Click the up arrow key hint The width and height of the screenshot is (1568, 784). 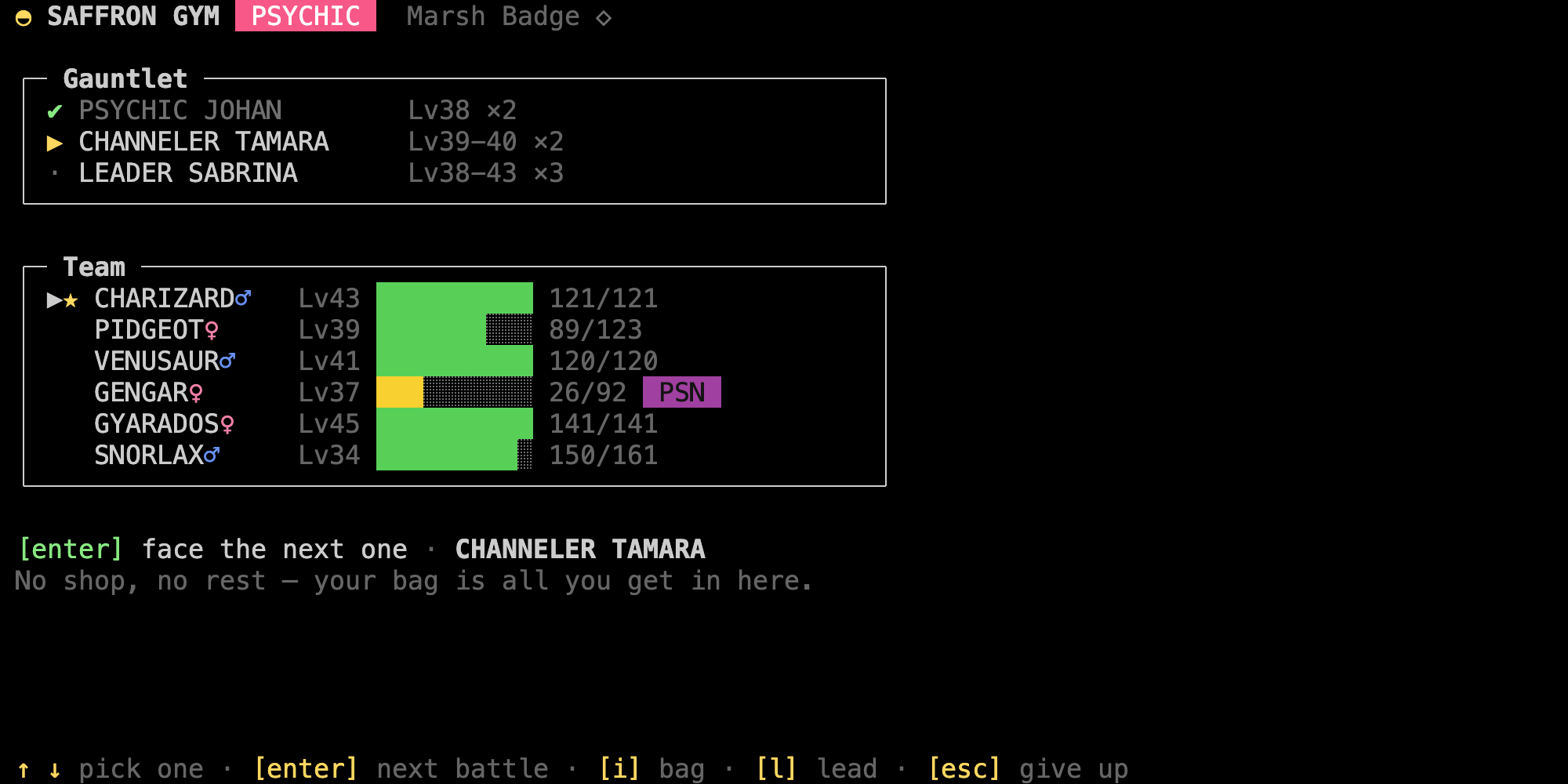[24, 769]
